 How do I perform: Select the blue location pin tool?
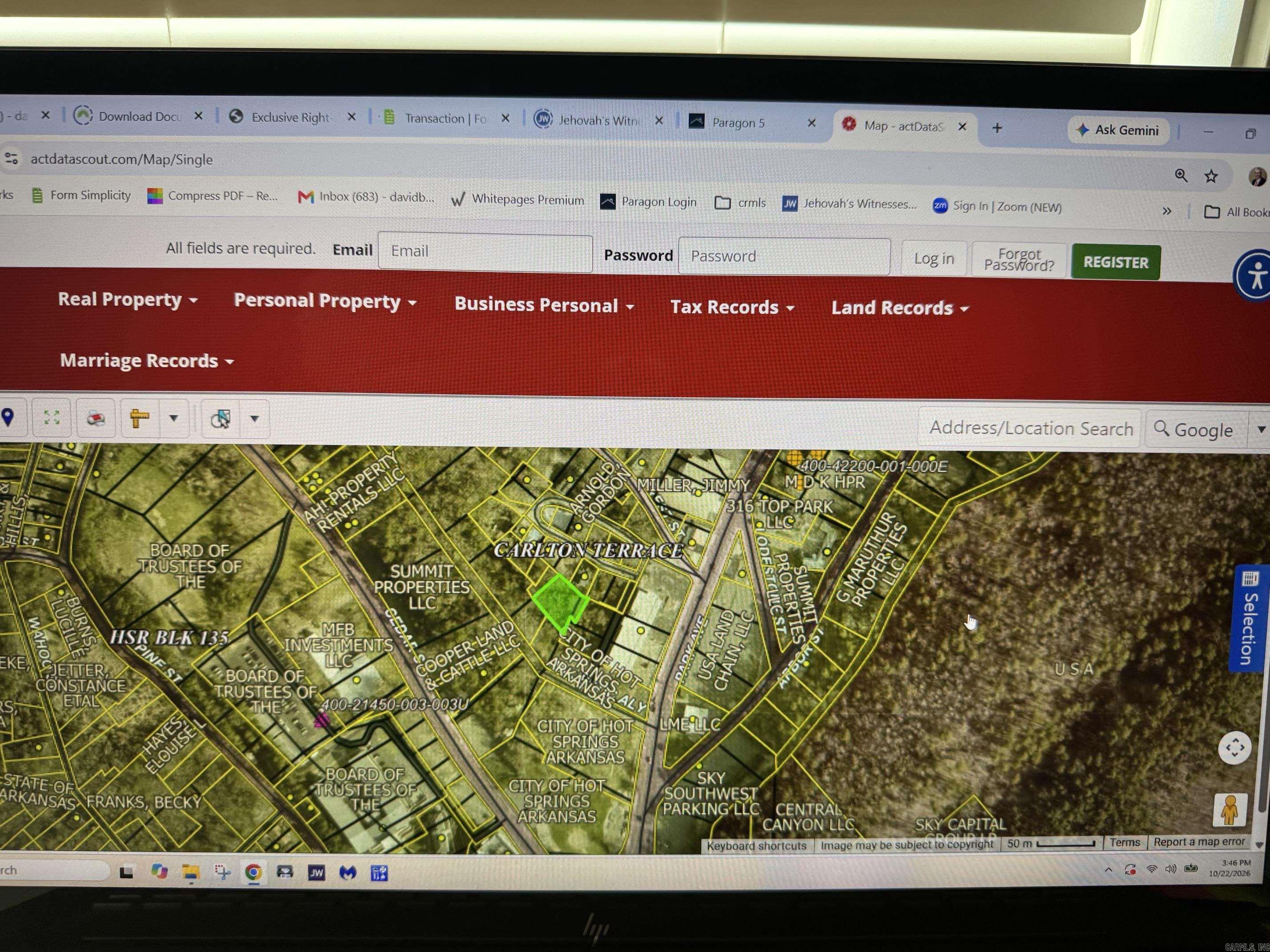click(8, 417)
